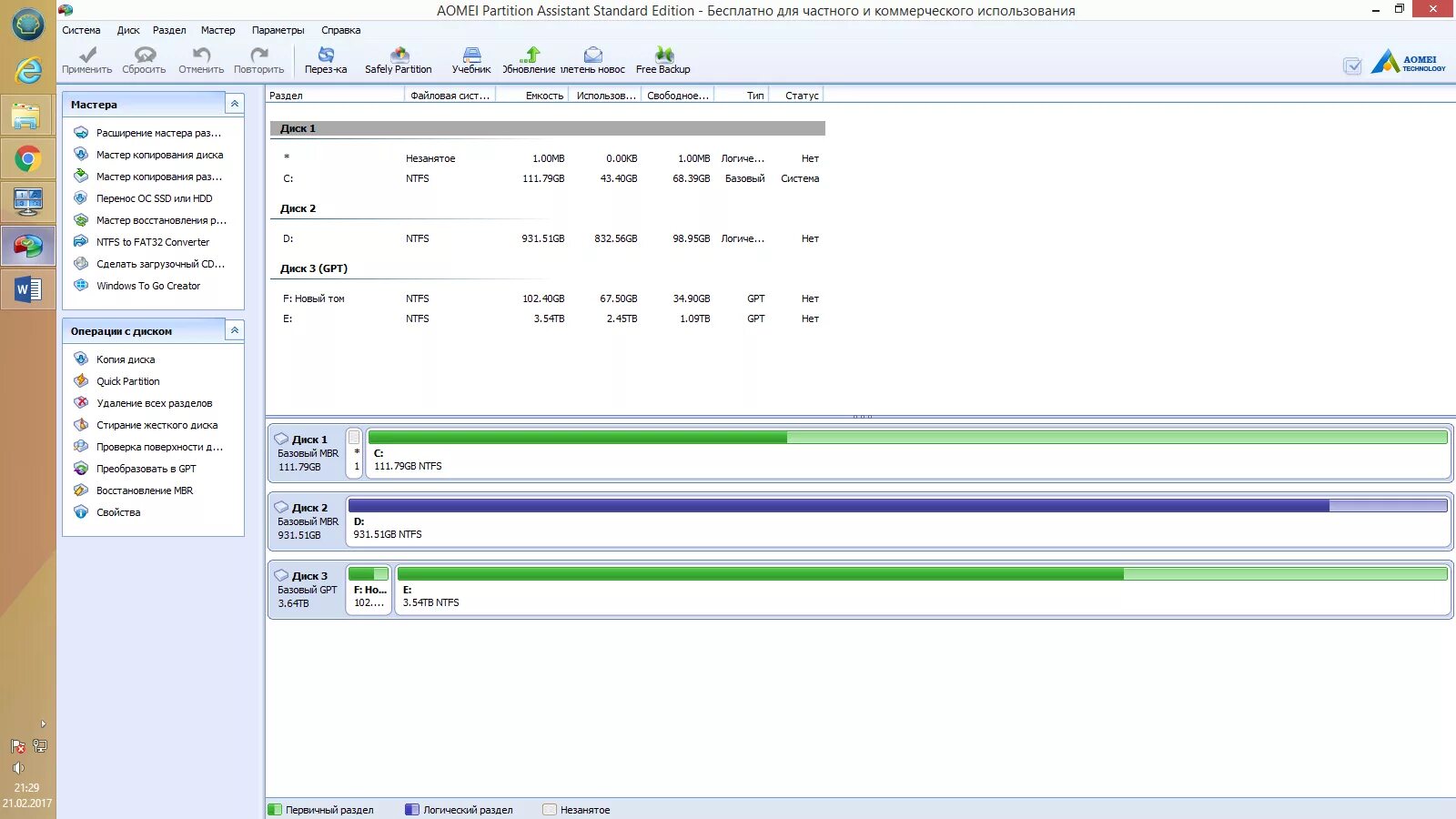Sort by Раздел column header
This screenshot has height=819, width=1456.
[335, 95]
